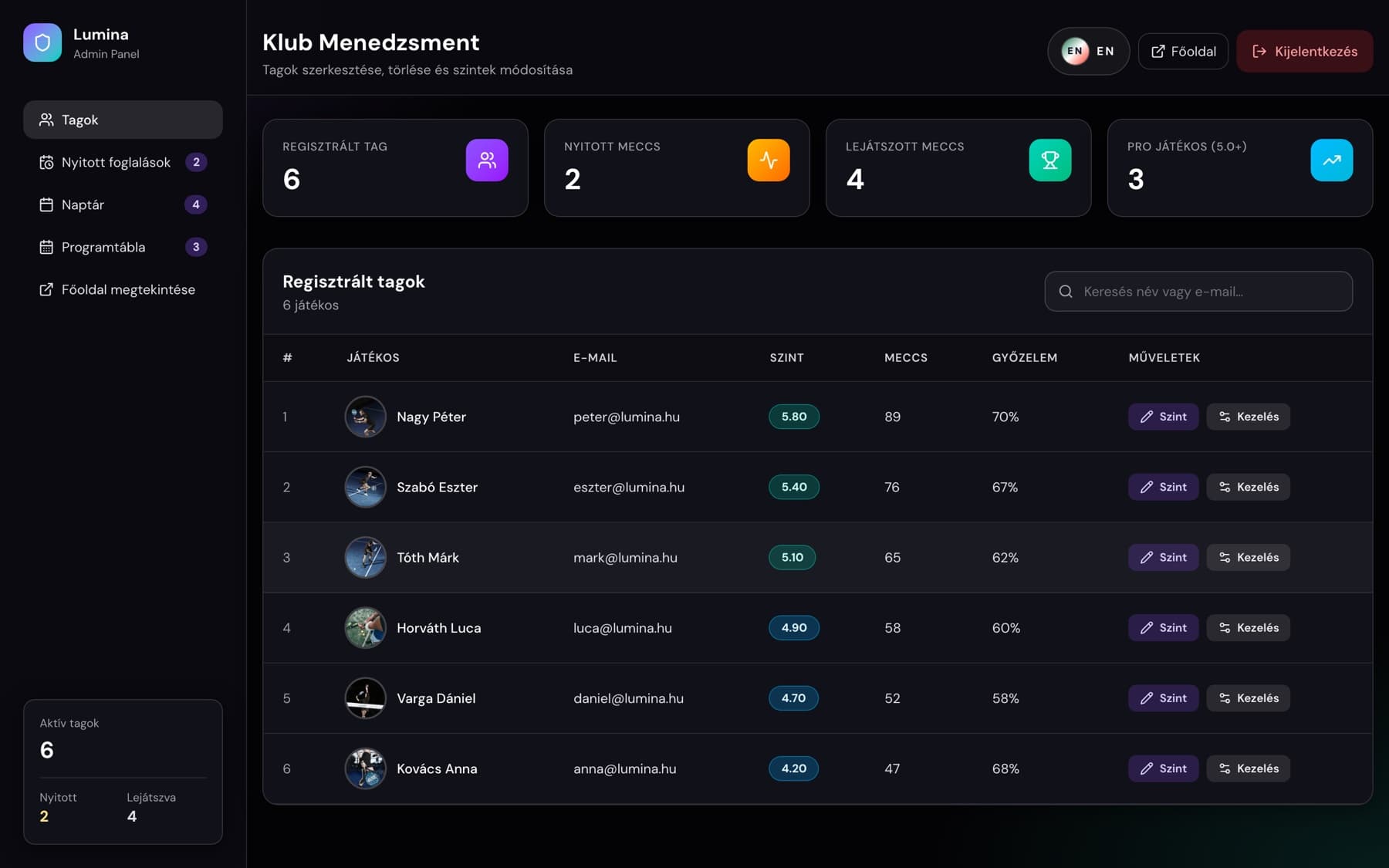Image resolution: width=1389 pixels, height=868 pixels.
Task: Open Kezelés for Nagy Péter
Action: 1248,417
